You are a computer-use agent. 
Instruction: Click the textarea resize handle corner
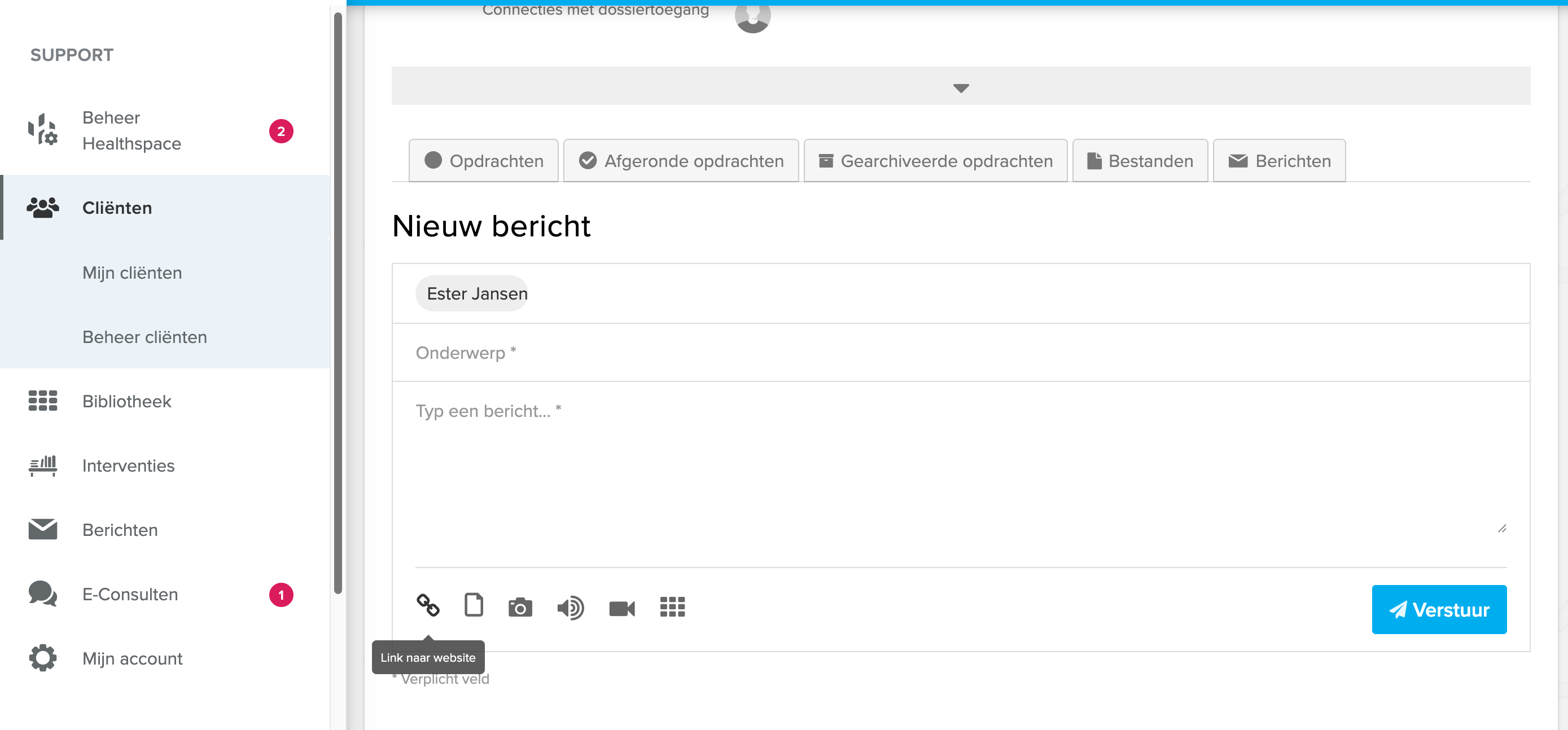coord(1501,529)
